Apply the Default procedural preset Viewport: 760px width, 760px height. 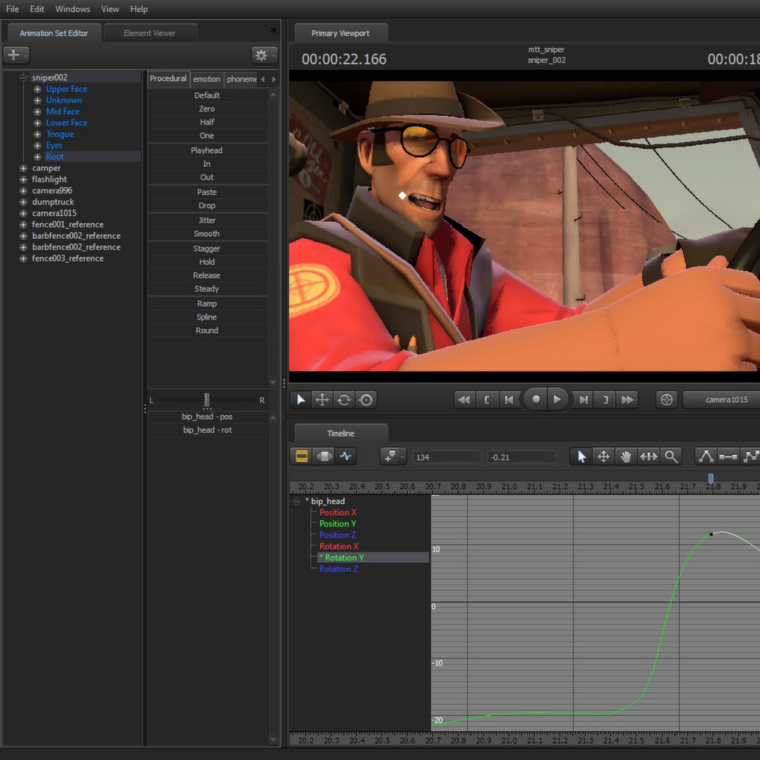point(207,95)
